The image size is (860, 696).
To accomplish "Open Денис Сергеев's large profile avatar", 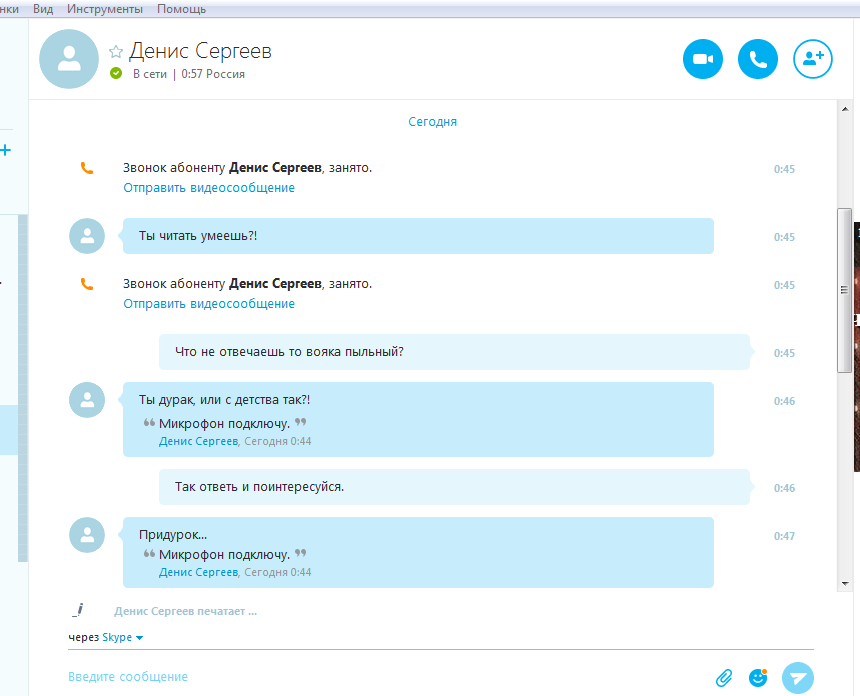I will (x=69, y=59).
